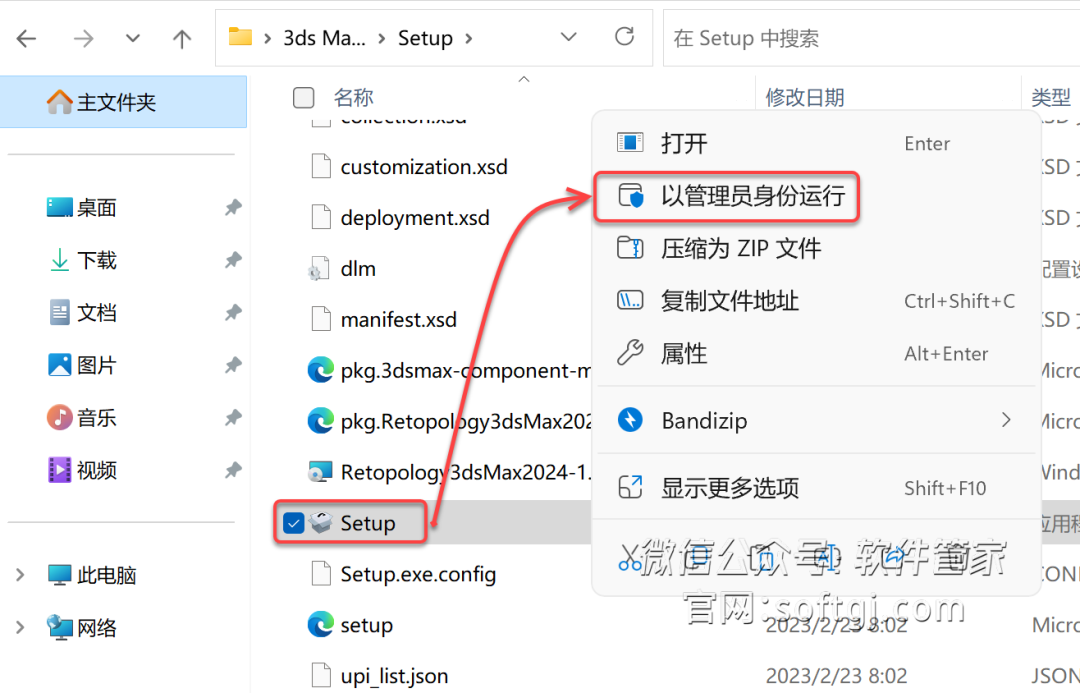Choose 压缩为 ZIP 文件 menu option
The height and width of the screenshot is (693, 1080).
740,248
